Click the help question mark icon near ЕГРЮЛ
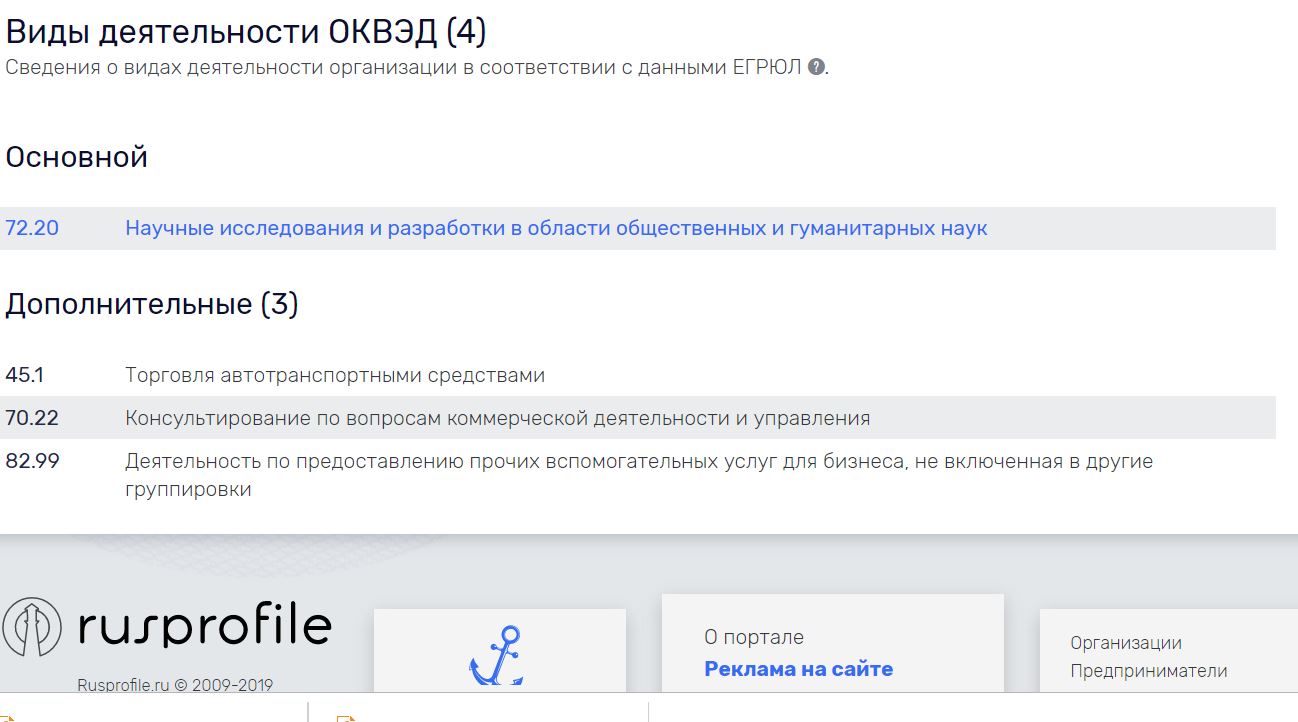This screenshot has width=1298, height=722. pyautogui.click(x=816, y=67)
